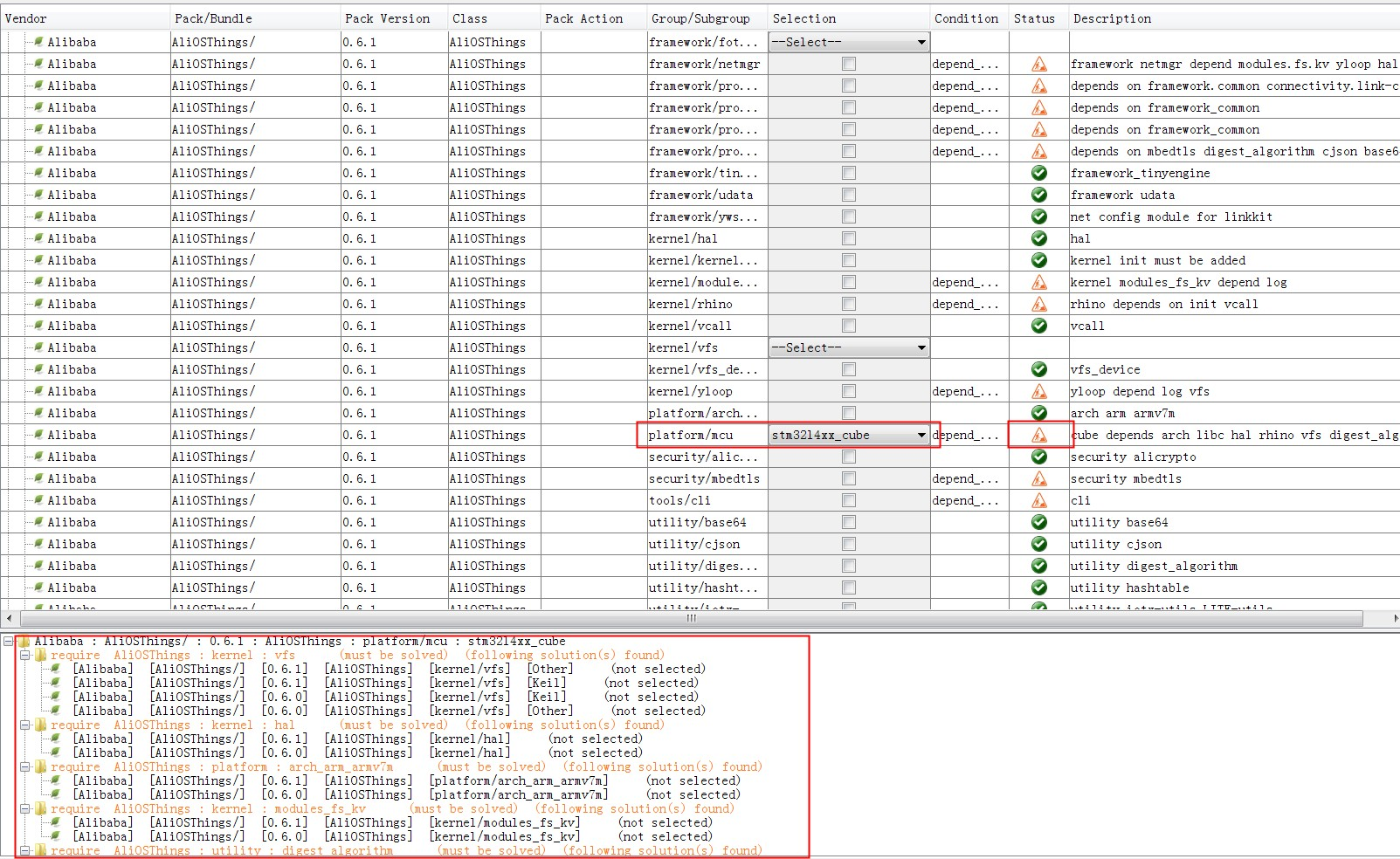1400x859 pixels.
Task: Click the Alibaba pack icon in platform/mcu row
Action: tap(38, 435)
